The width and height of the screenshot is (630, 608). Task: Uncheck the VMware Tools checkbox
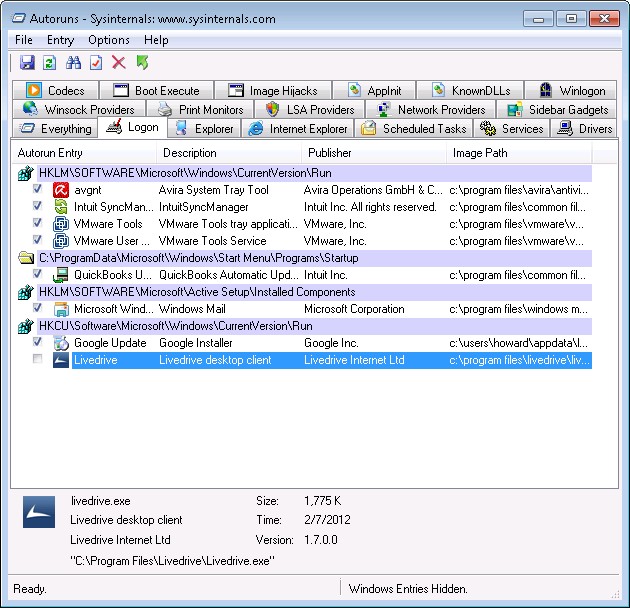coord(37,222)
